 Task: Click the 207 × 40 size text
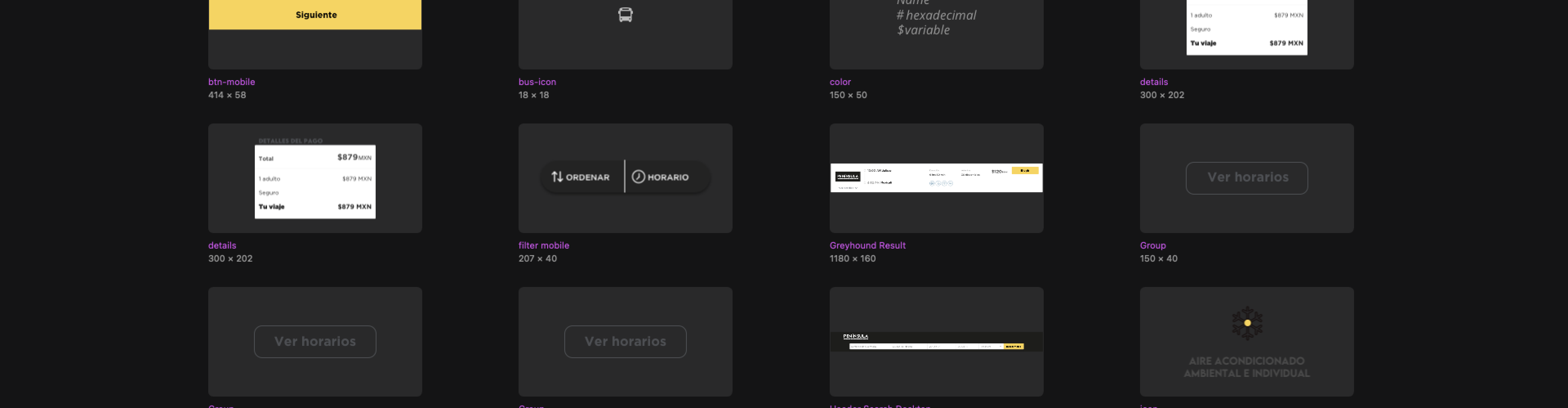(x=537, y=259)
